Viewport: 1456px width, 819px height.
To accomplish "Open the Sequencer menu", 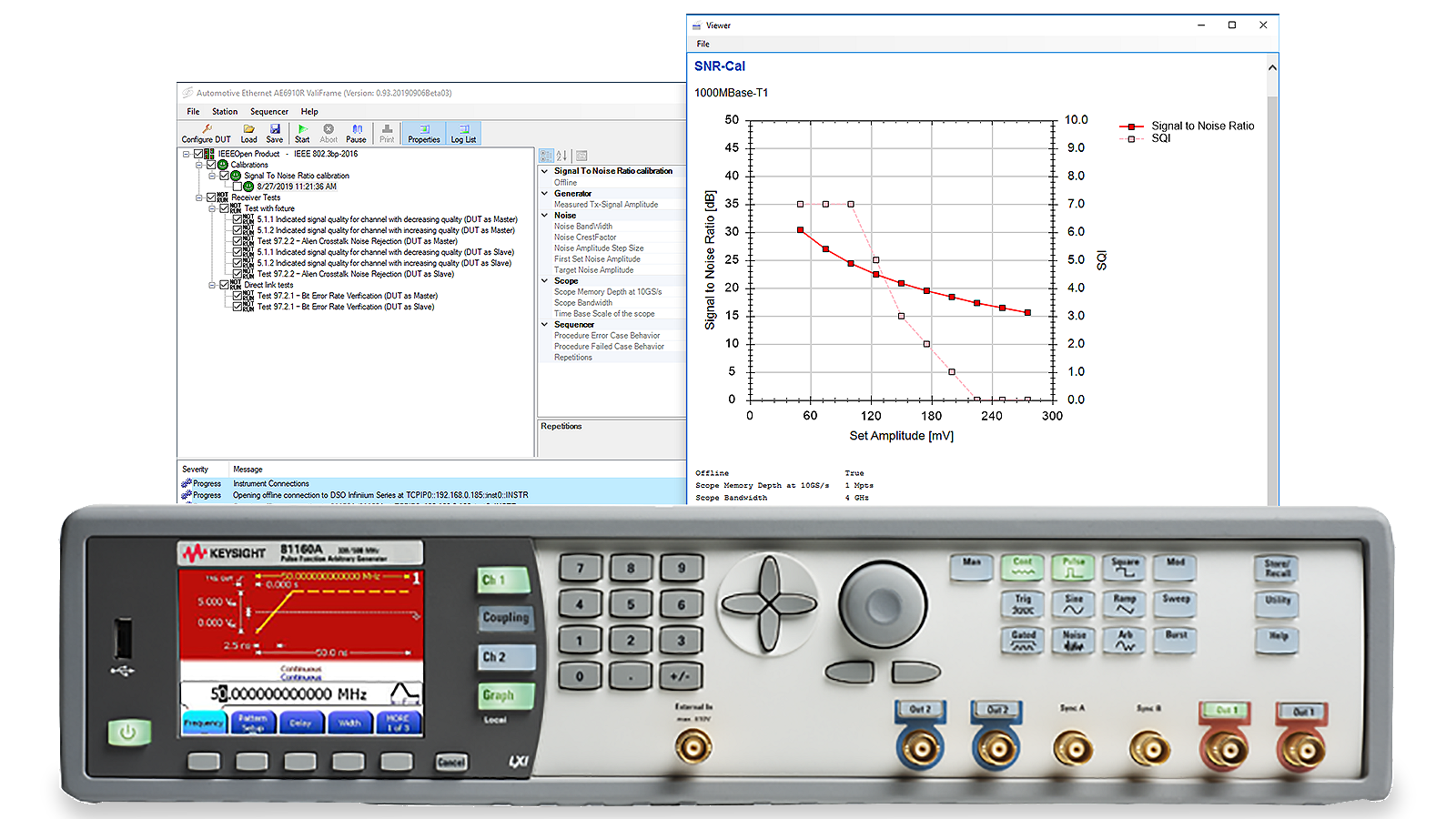I will (x=269, y=112).
